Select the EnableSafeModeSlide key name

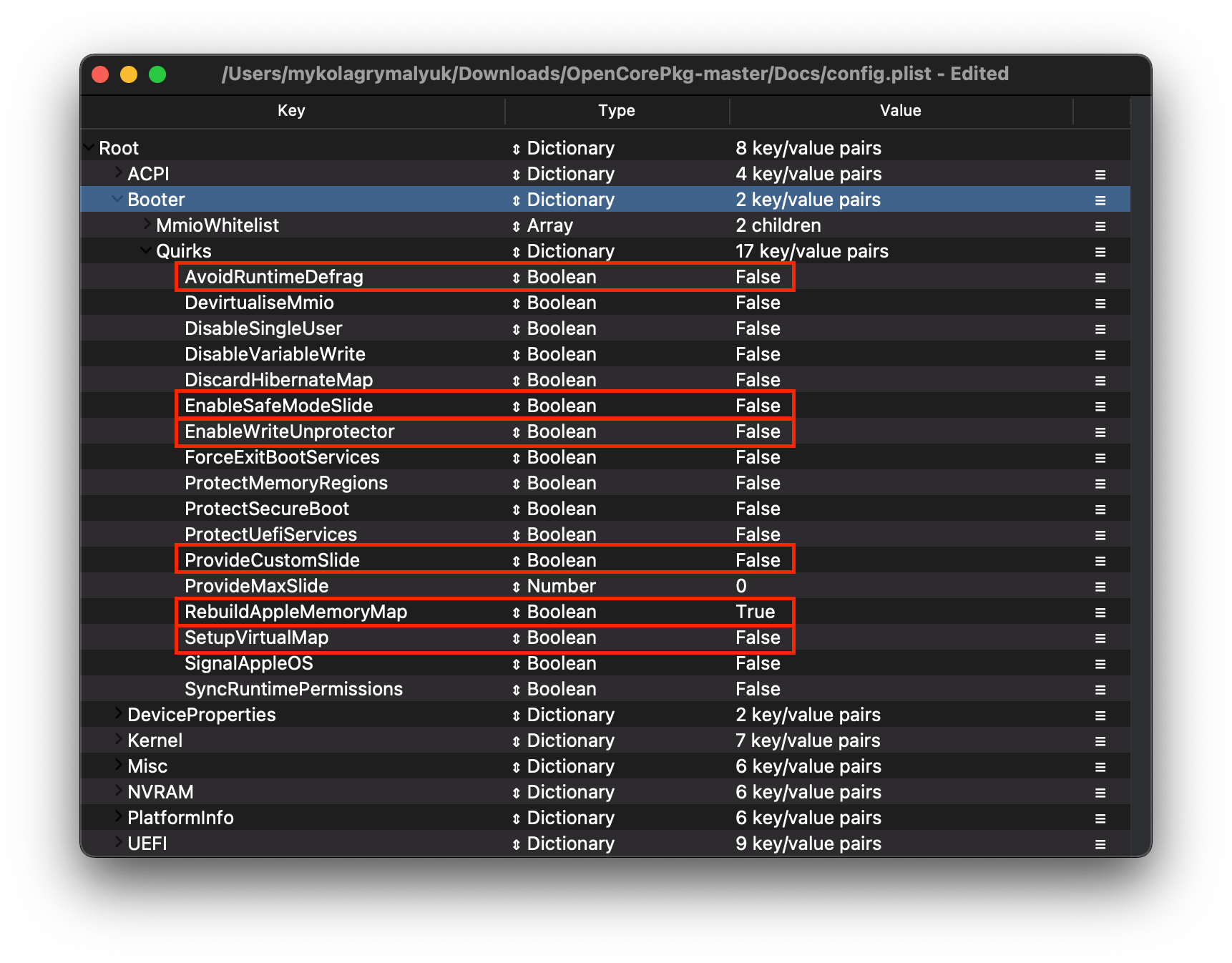(x=279, y=406)
